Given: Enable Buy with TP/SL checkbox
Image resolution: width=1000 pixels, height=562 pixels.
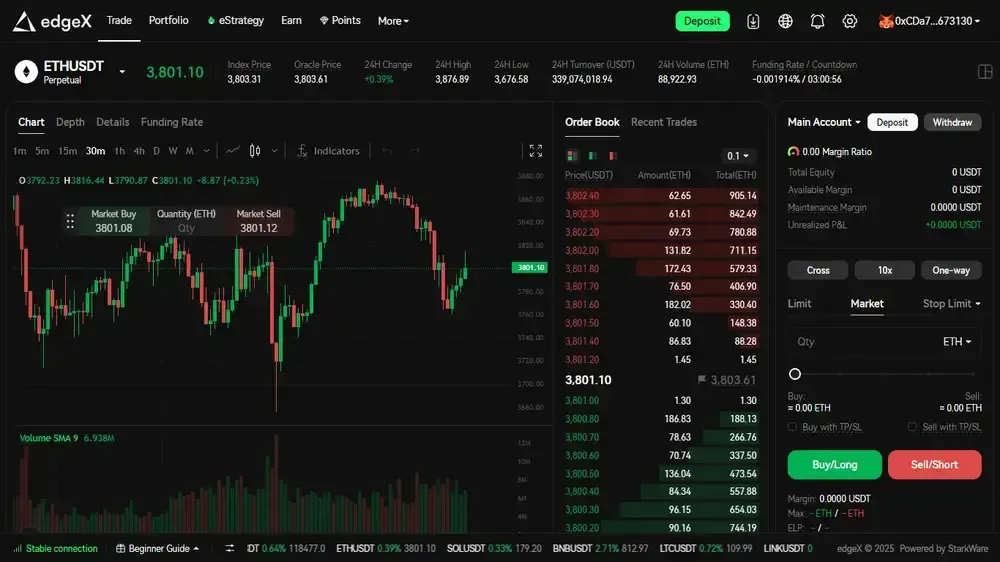Looking at the screenshot, I should pyautogui.click(x=792, y=427).
